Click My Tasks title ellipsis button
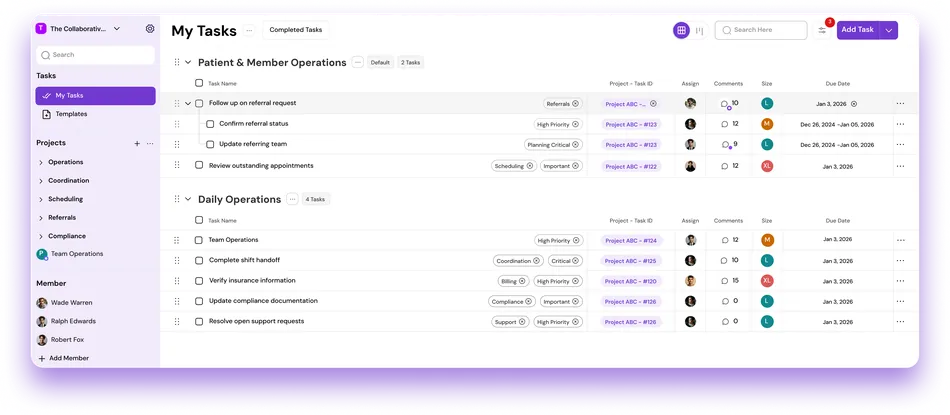950x415 pixels. coord(249,30)
